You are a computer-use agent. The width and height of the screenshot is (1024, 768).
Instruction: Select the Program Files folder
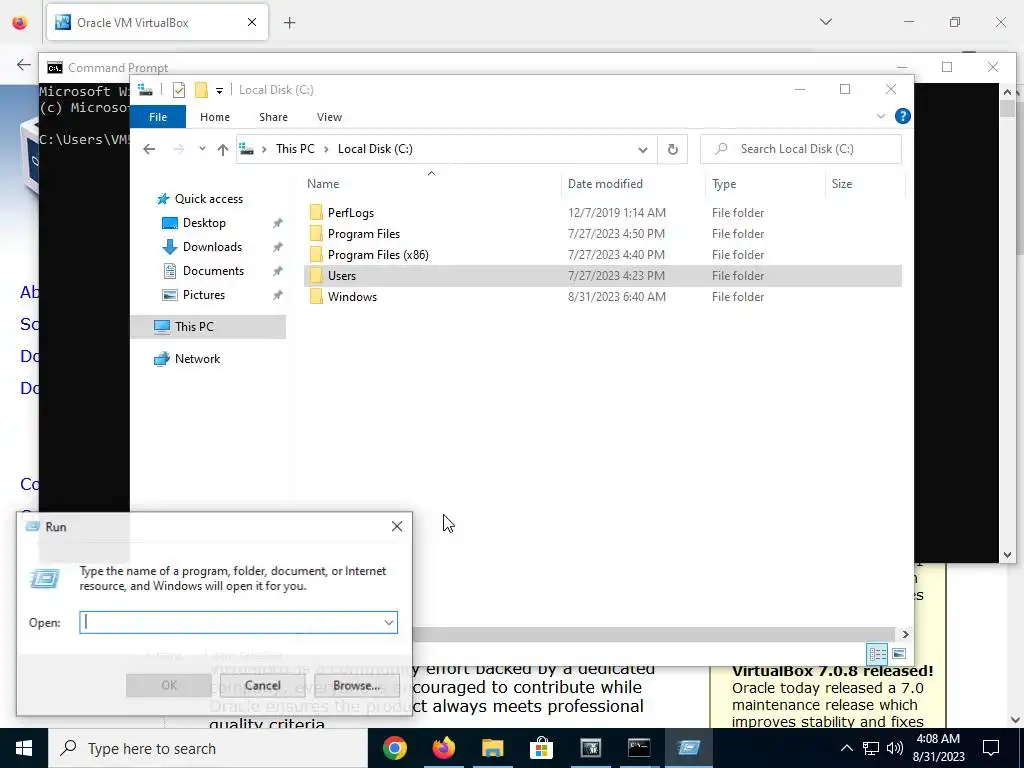click(x=364, y=234)
